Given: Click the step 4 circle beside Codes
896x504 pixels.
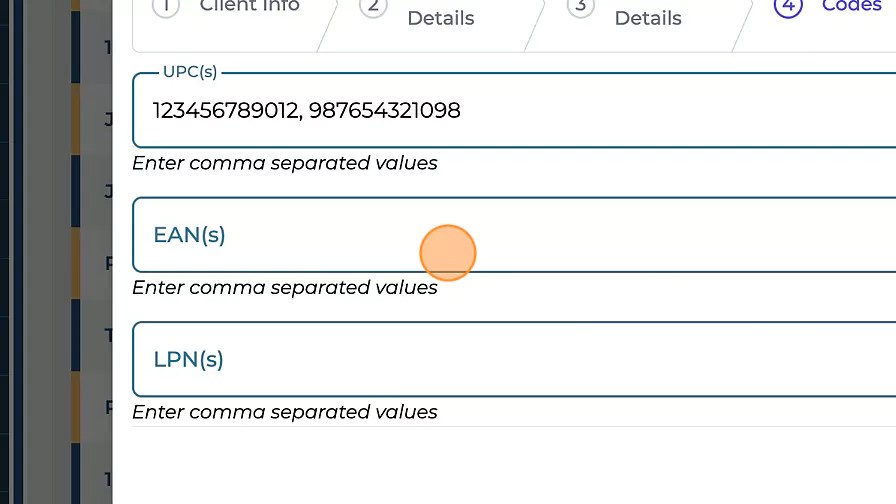Looking at the screenshot, I should (788, 7).
